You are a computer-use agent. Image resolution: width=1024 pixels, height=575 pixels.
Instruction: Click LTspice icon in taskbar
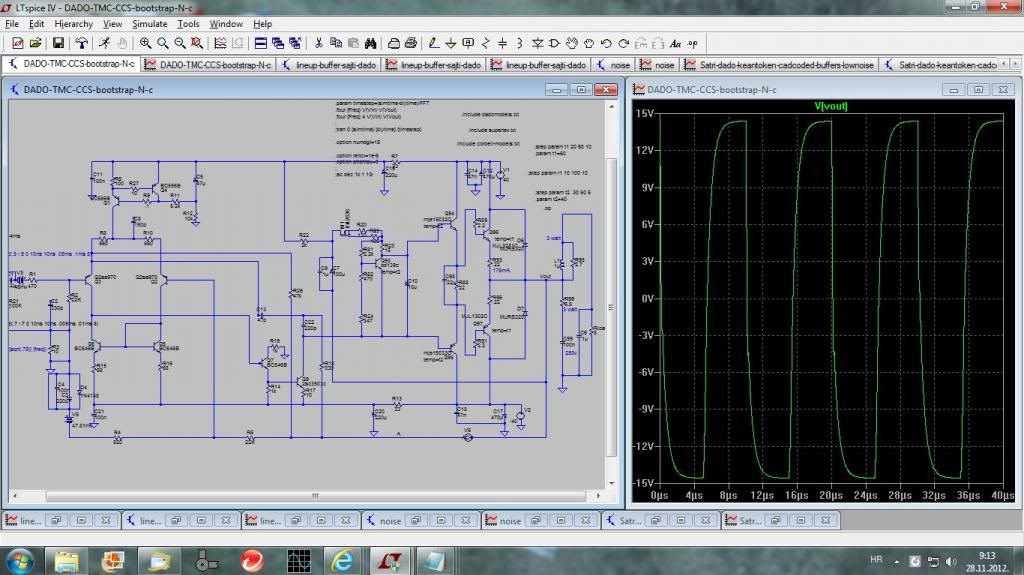(389, 561)
